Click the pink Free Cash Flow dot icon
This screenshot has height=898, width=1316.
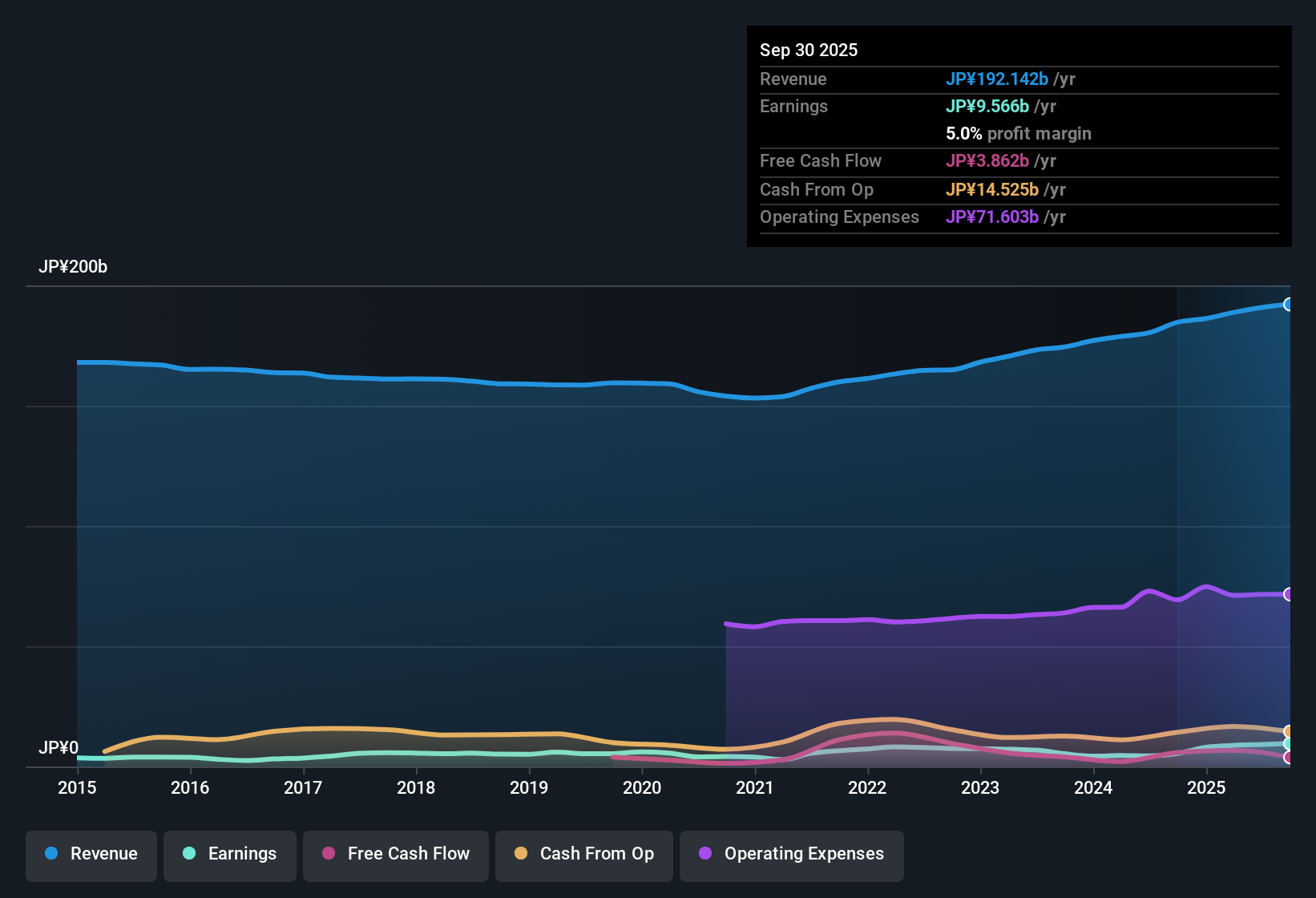(x=328, y=854)
